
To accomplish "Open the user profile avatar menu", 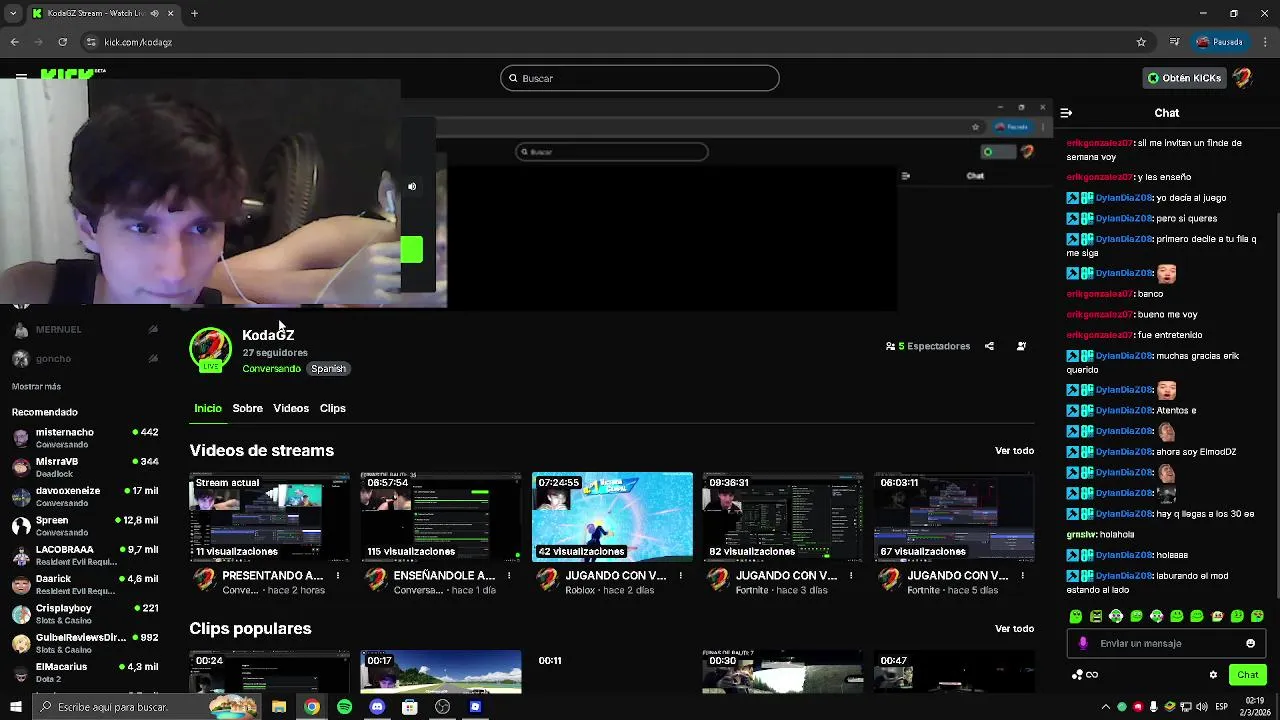I will click(1242, 78).
